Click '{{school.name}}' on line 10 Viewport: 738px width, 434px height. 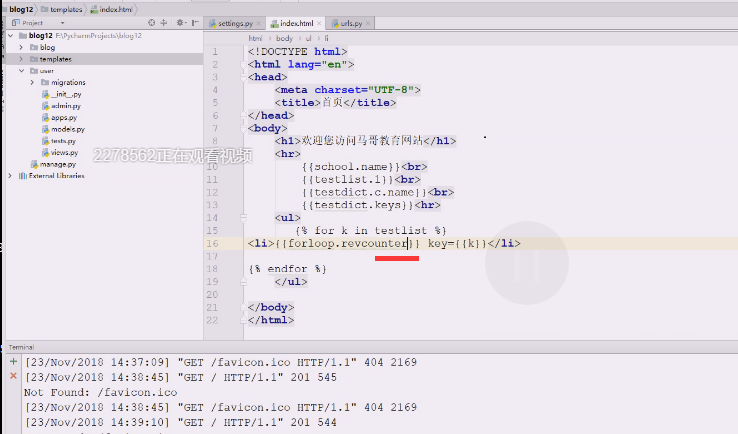(x=351, y=167)
